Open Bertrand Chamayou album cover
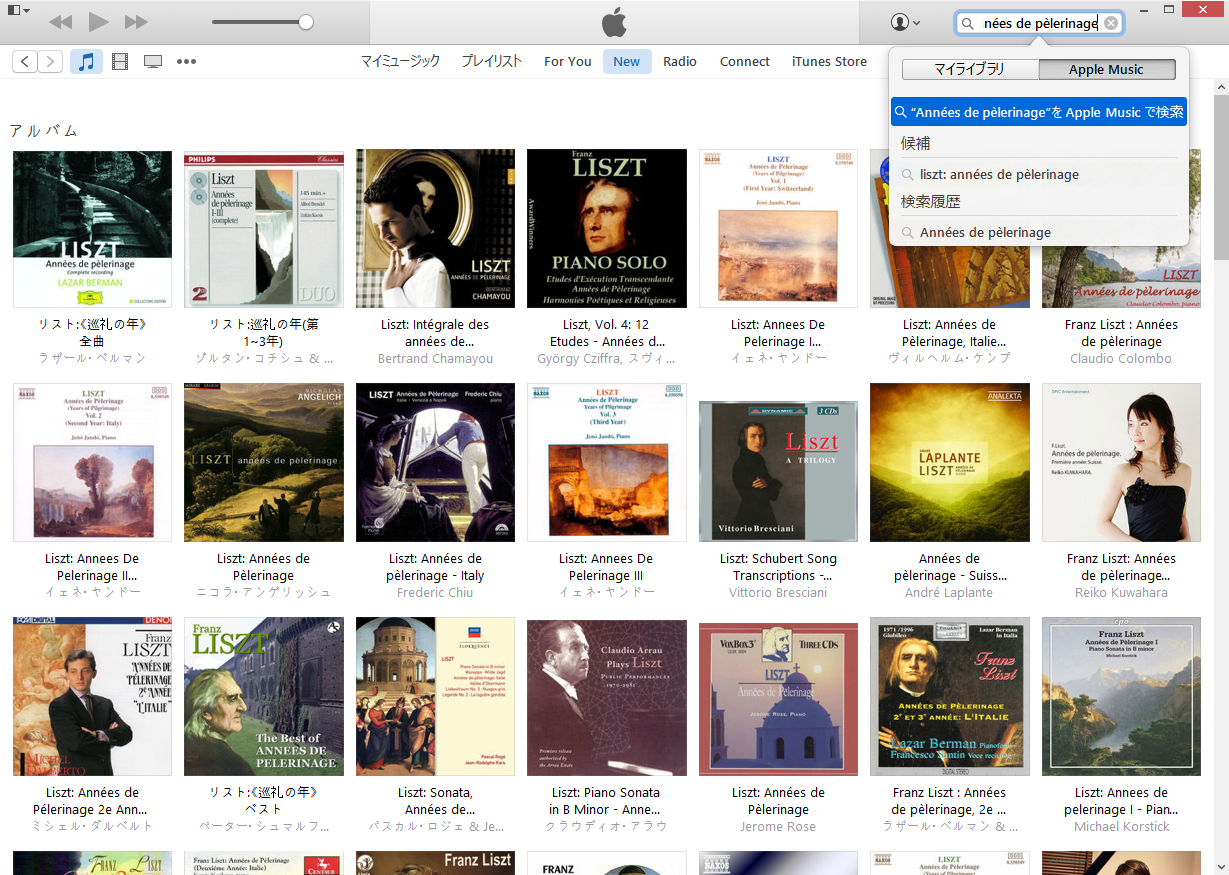 pos(435,228)
